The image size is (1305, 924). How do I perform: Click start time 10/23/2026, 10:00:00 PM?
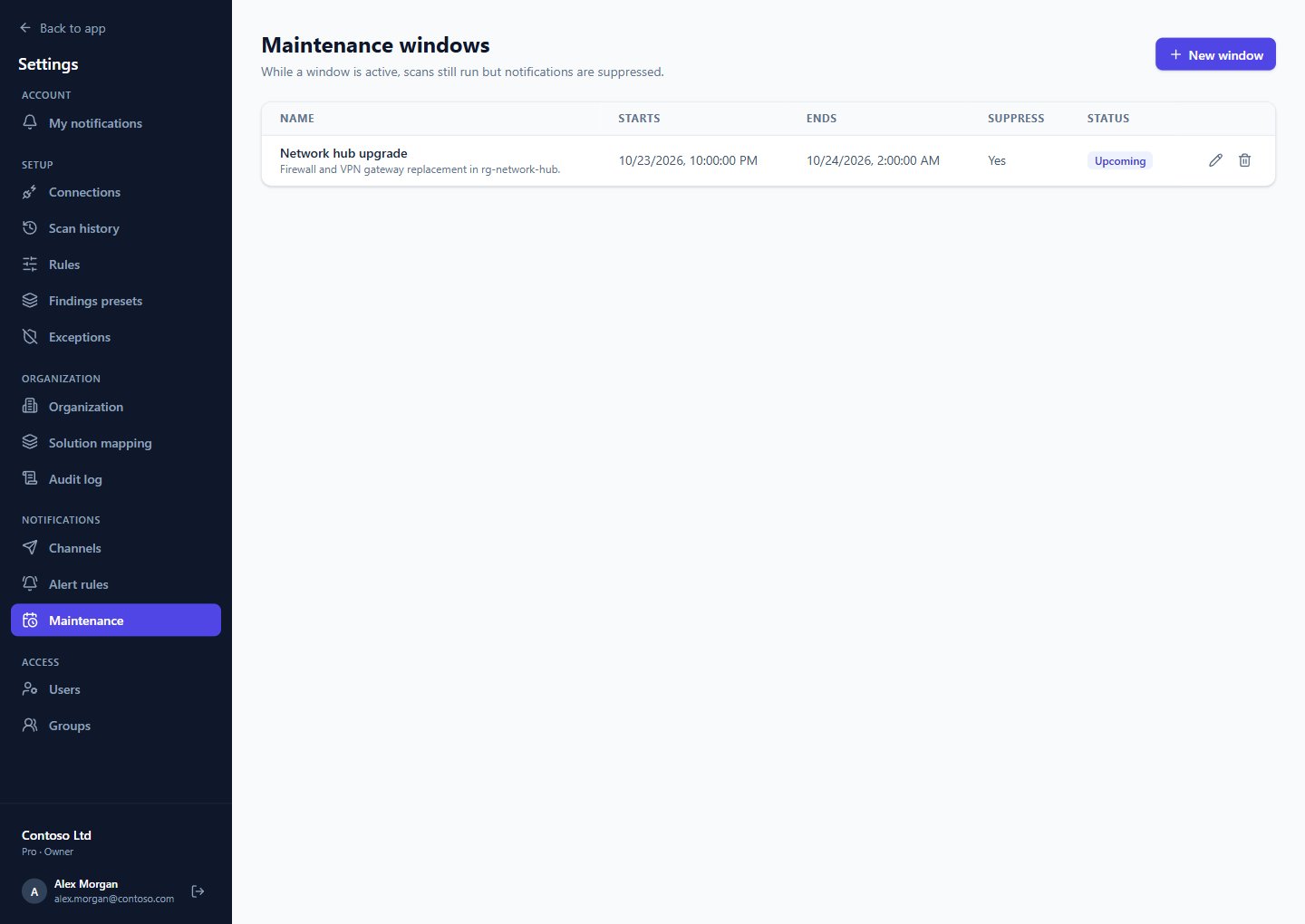point(688,160)
